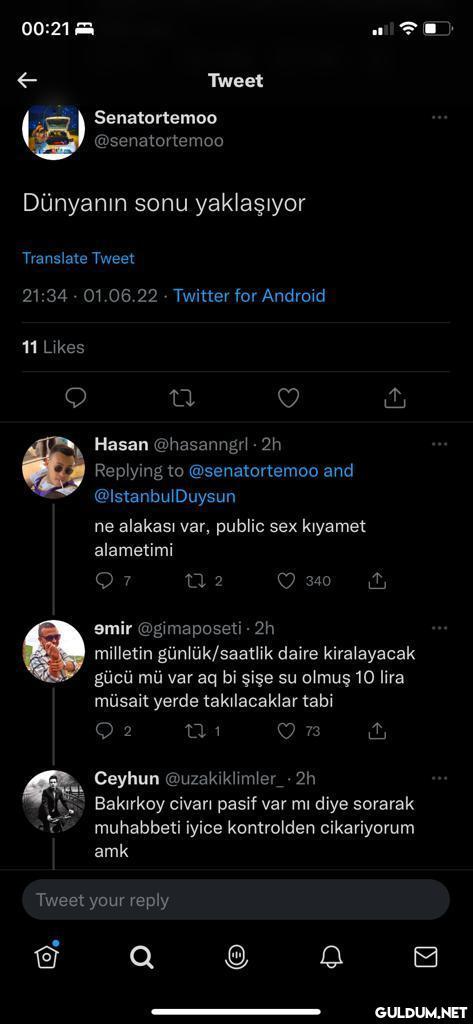Switch to Home tab
473x1024 pixels.
coord(46,956)
